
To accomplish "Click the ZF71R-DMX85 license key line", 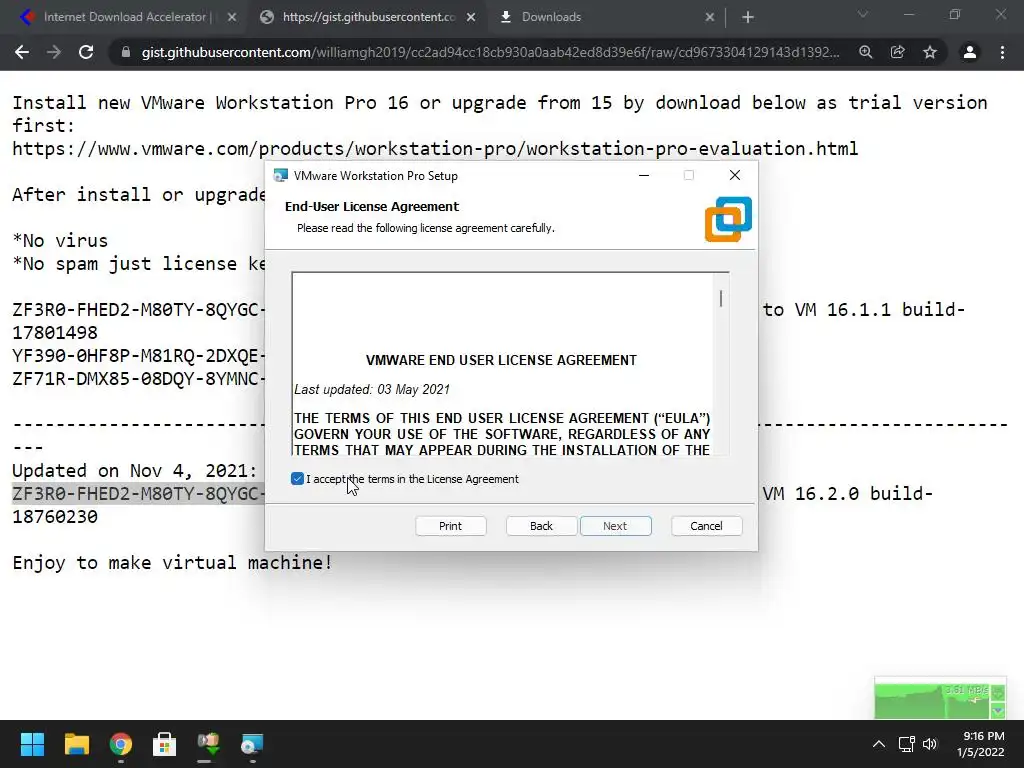I will (138, 379).
